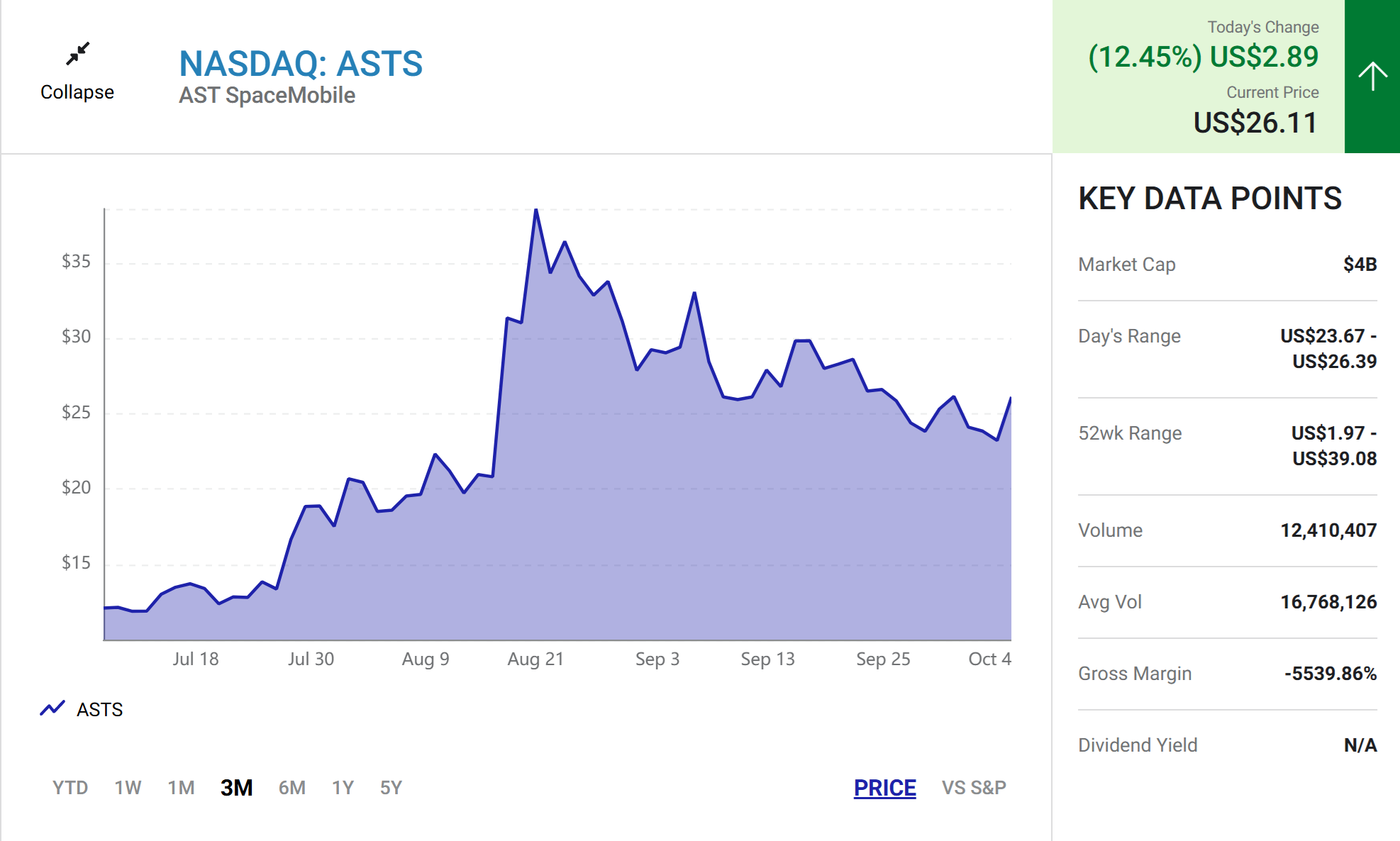Click the Day's Range label
The width and height of the screenshot is (1400, 841).
[x=1129, y=336]
